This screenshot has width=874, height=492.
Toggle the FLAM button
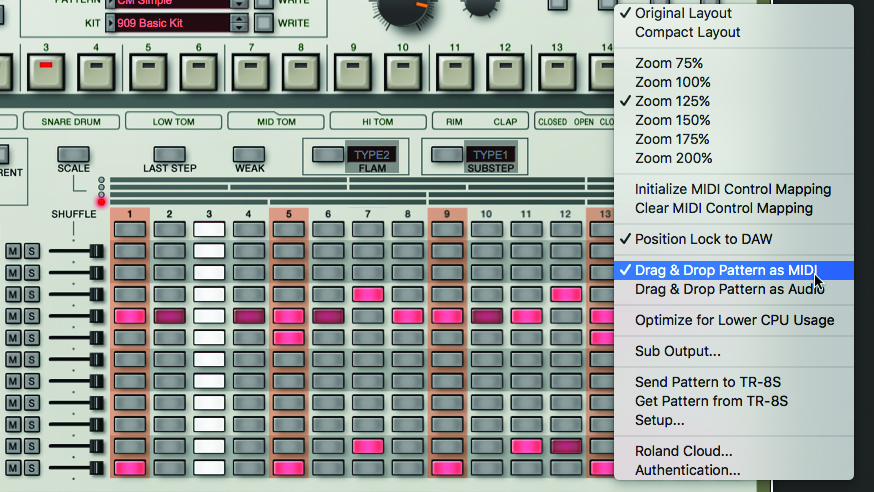click(x=328, y=154)
